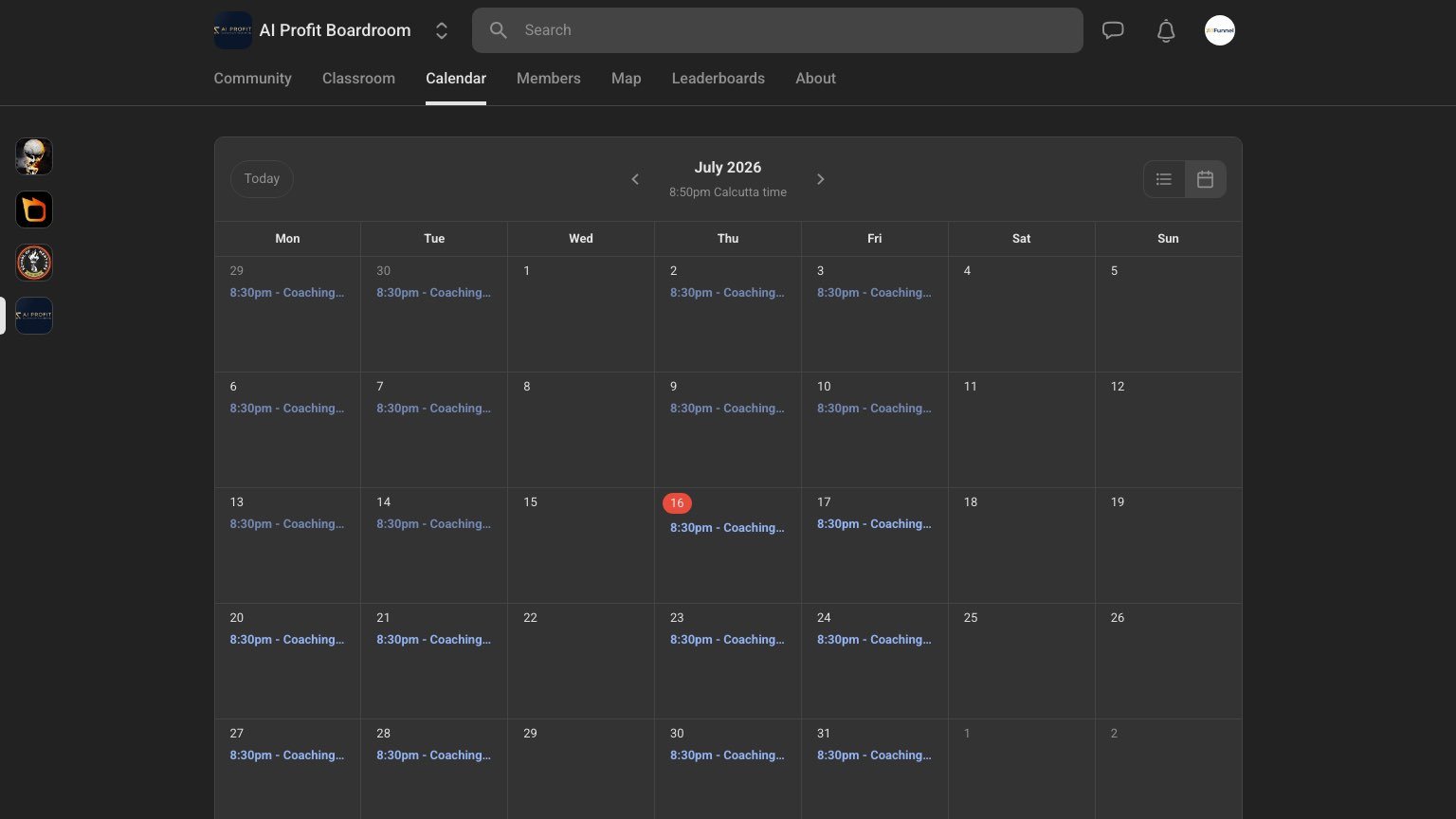Click the Wed column header
The height and width of the screenshot is (819, 1456).
[581, 239]
